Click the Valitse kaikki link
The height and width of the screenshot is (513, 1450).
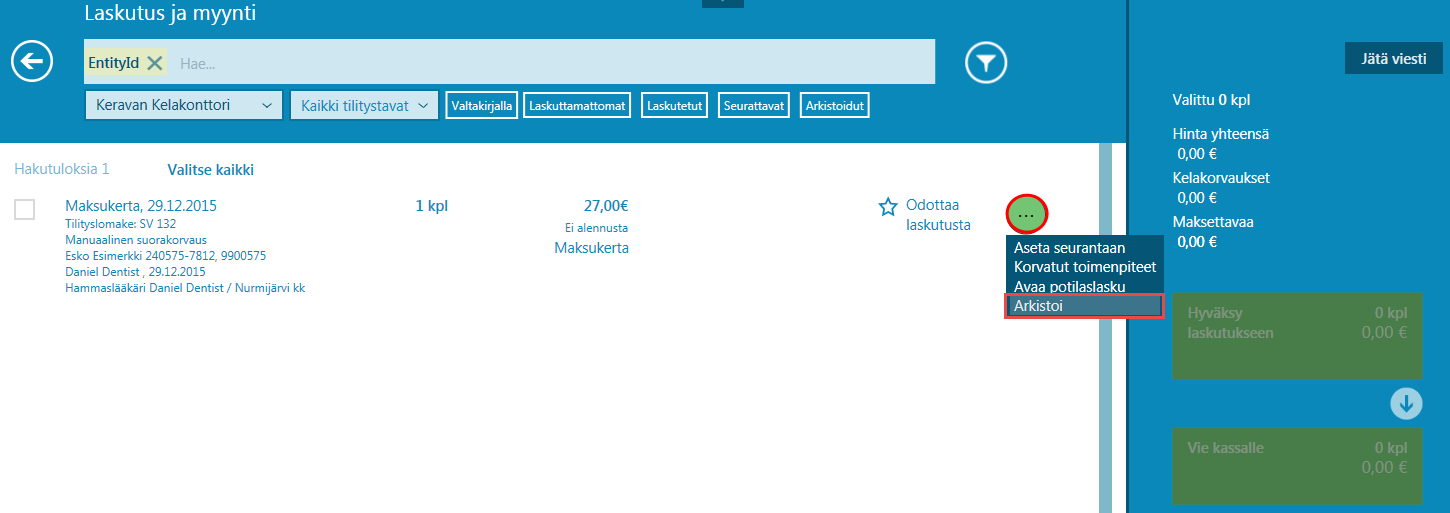[x=210, y=170]
